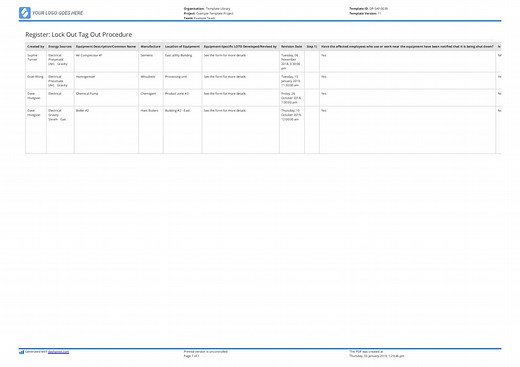This screenshot has width=520, height=367.
Task: Click the 'Manufacture' column header
Action: pos(151,47)
